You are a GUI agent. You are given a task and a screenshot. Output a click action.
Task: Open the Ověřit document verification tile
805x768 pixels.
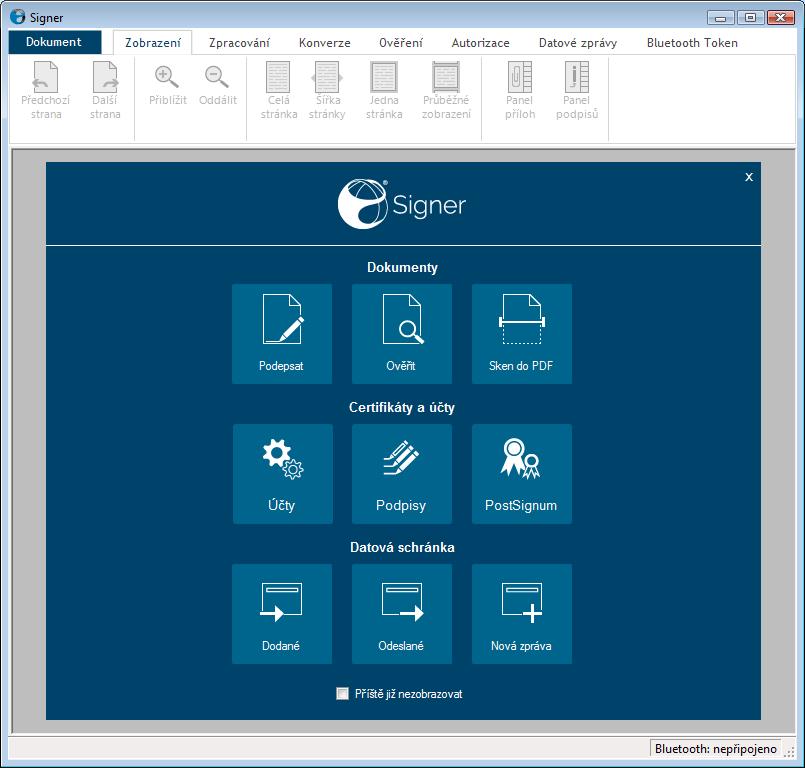click(x=402, y=334)
